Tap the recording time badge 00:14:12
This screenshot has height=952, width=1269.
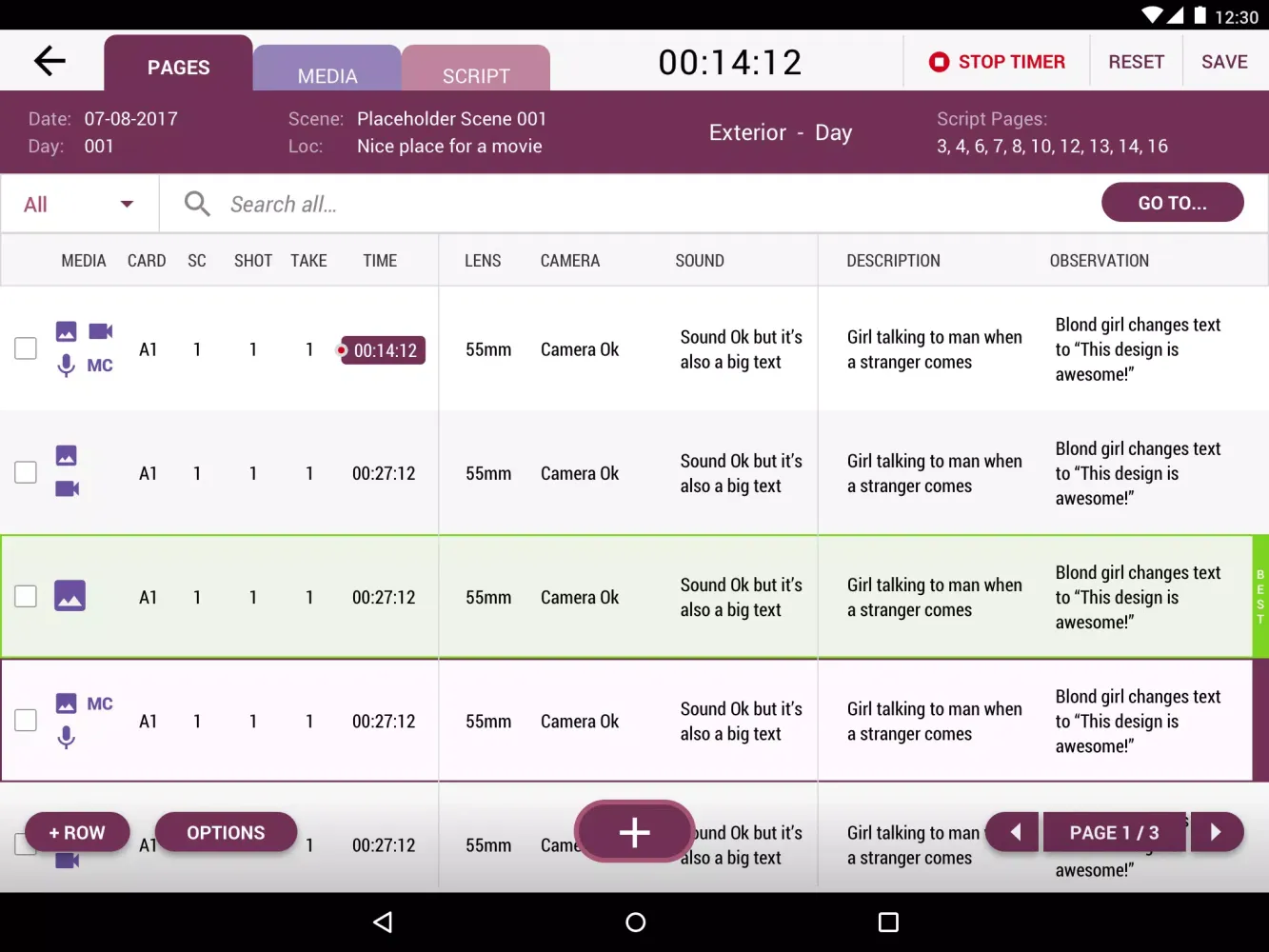pos(383,350)
